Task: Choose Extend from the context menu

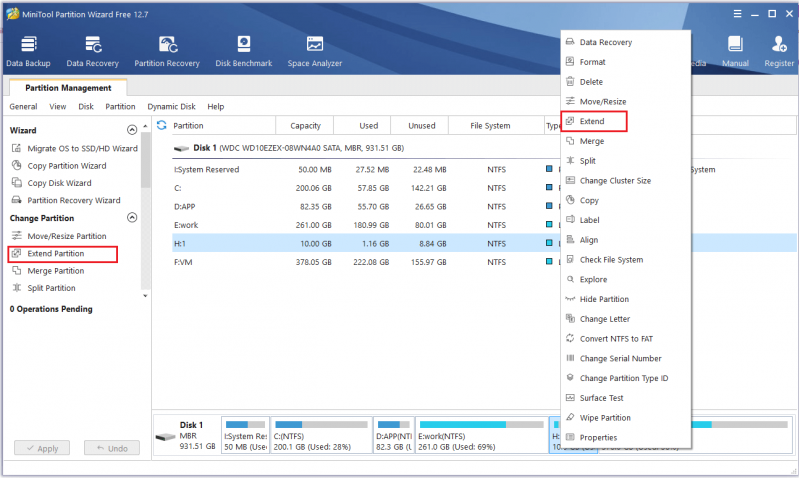Action: pos(593,121)
